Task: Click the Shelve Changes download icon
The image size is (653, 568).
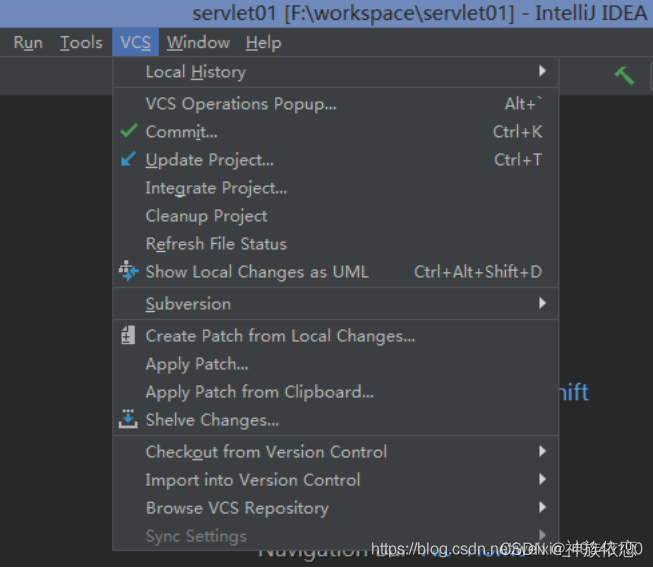Action: point(128,419)
